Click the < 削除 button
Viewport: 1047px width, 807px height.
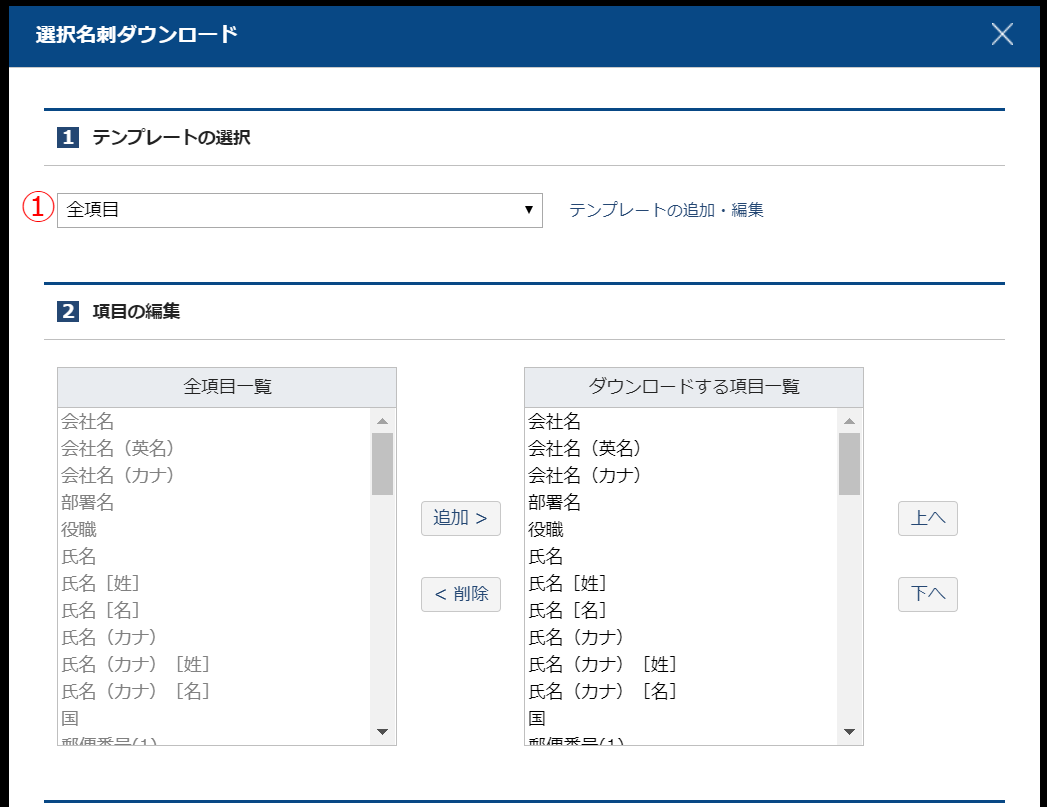[460, 594]
